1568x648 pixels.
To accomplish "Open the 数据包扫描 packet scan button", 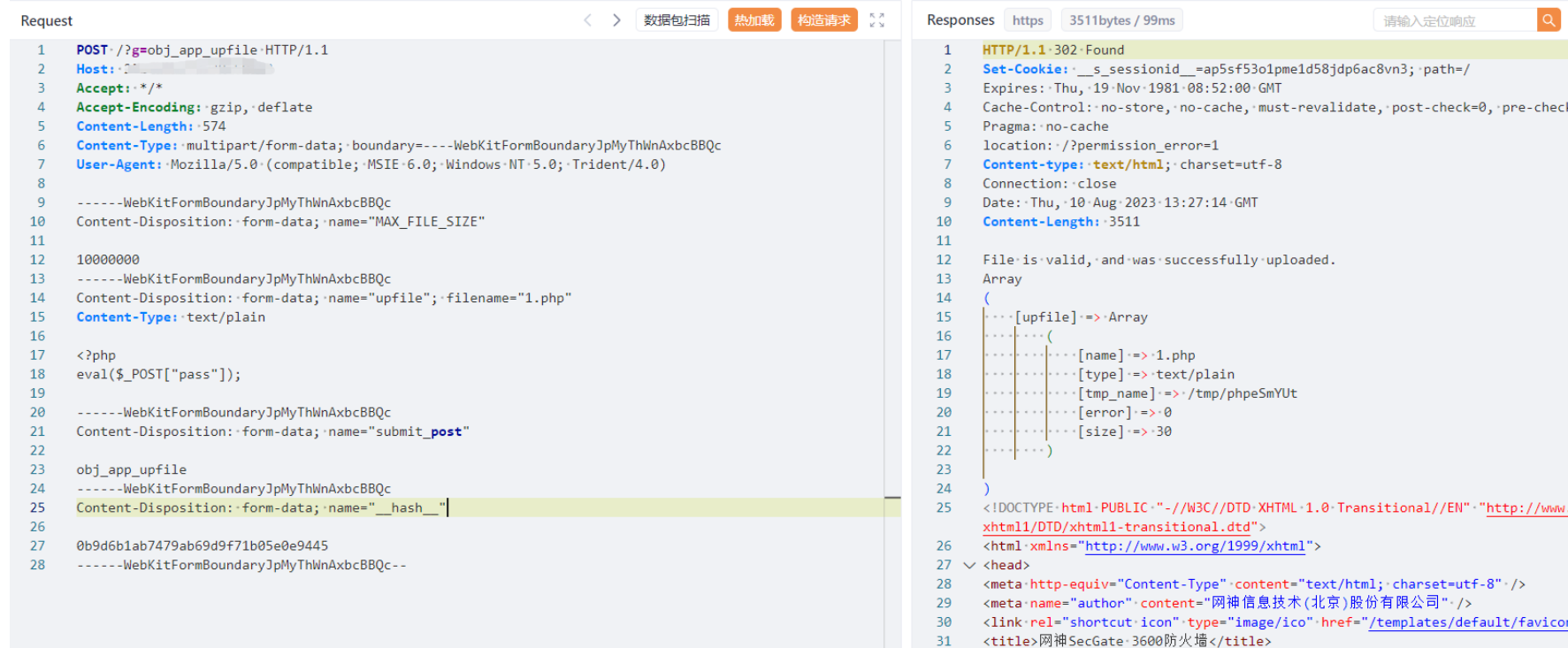I will pyautogui.click(x=677, y=20).
